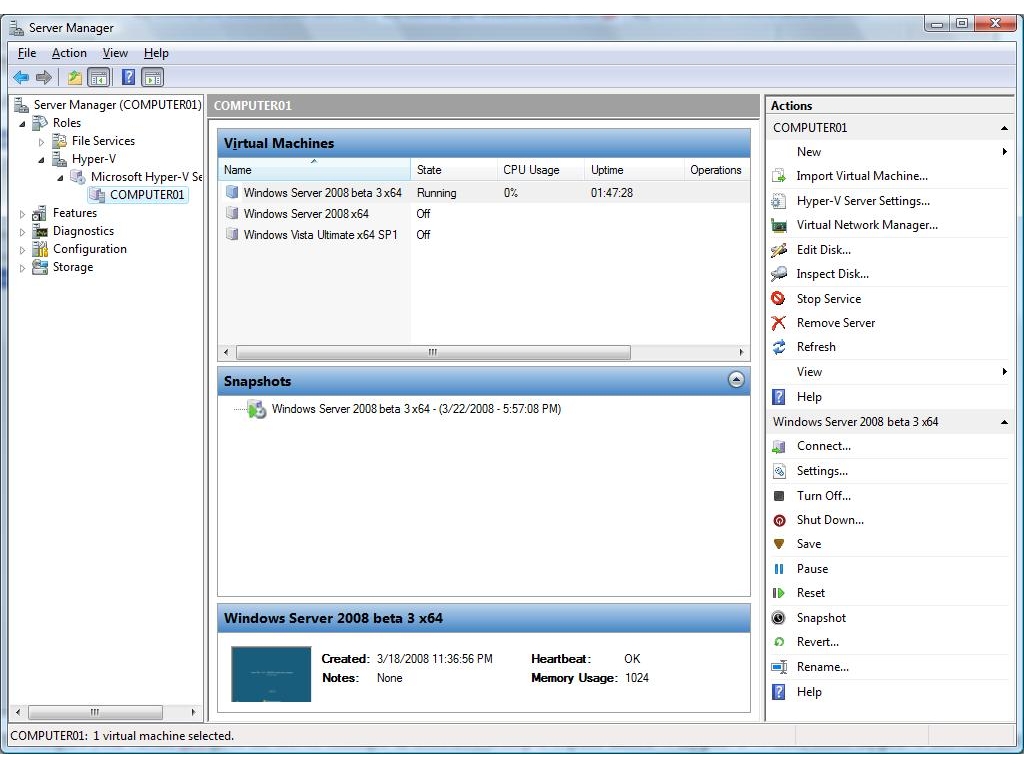1024x768 pixels.
Task: Expand the Storage tree node
Action: [x=22, y=268]
